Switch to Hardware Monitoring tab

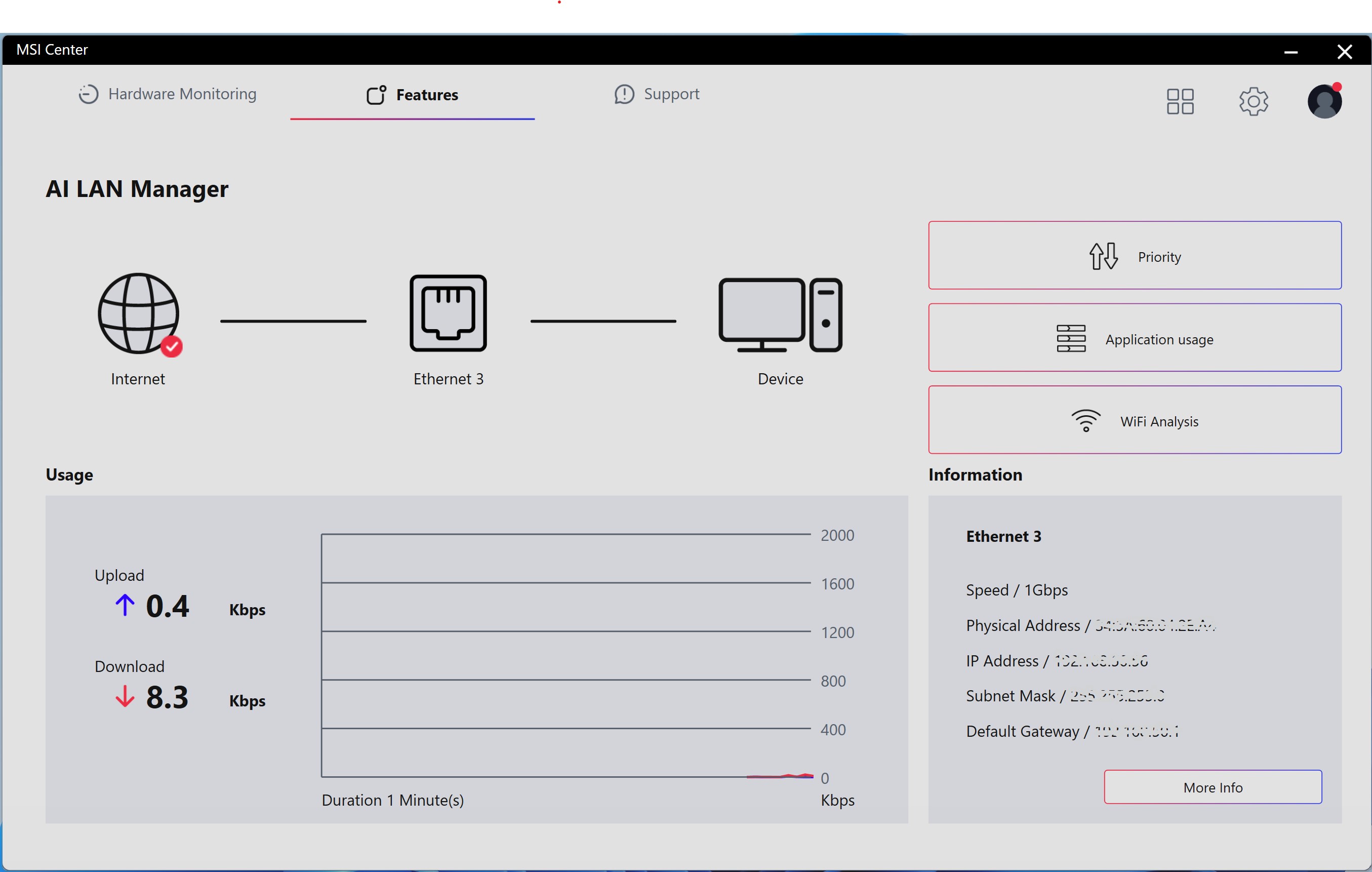pos(182,94)
